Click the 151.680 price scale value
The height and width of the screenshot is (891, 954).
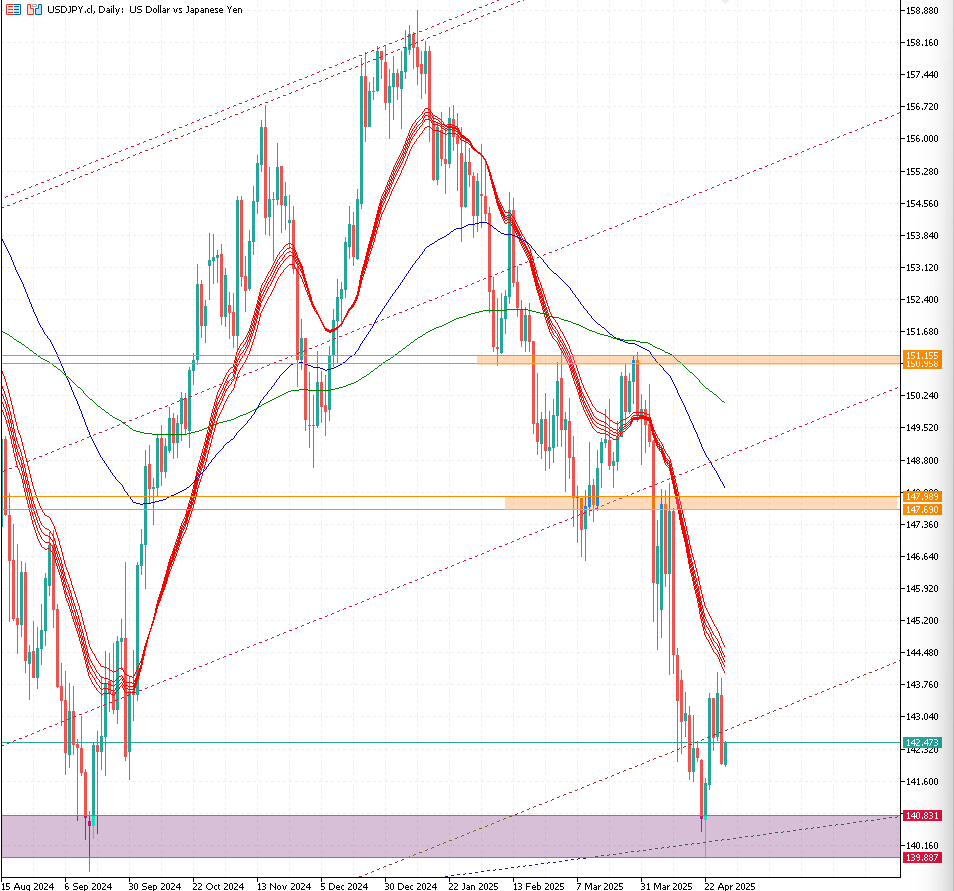(x=922, y=332)
